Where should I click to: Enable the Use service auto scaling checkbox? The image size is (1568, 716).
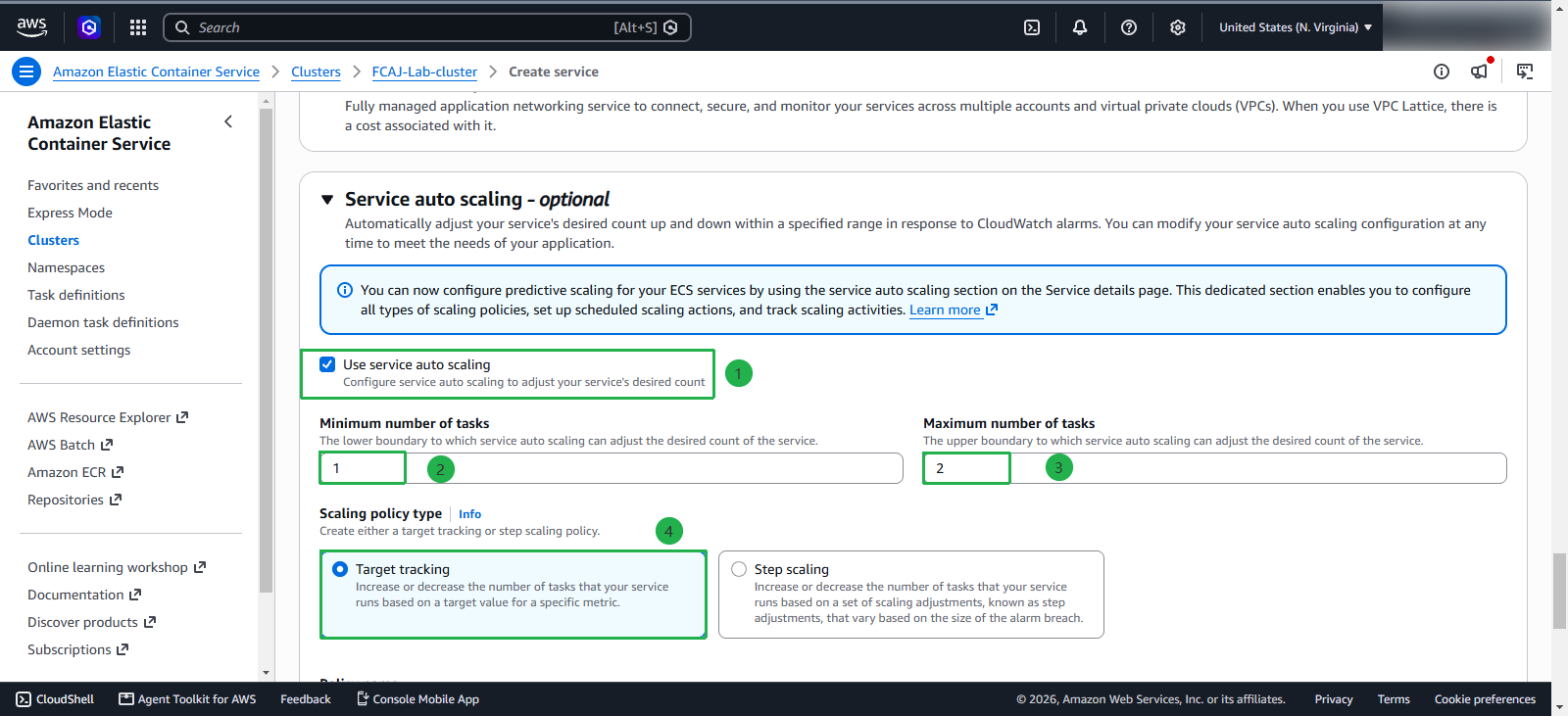coord(327,364)
